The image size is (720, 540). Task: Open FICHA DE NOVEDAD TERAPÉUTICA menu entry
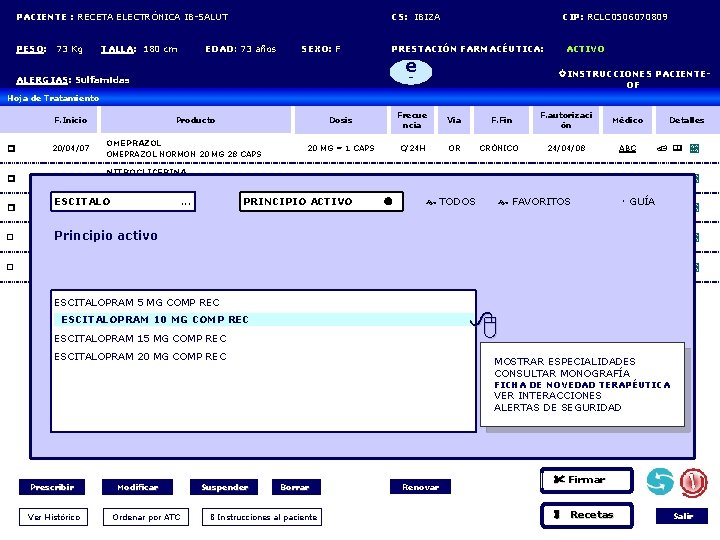pyautogui.click(x=582, y=385)
